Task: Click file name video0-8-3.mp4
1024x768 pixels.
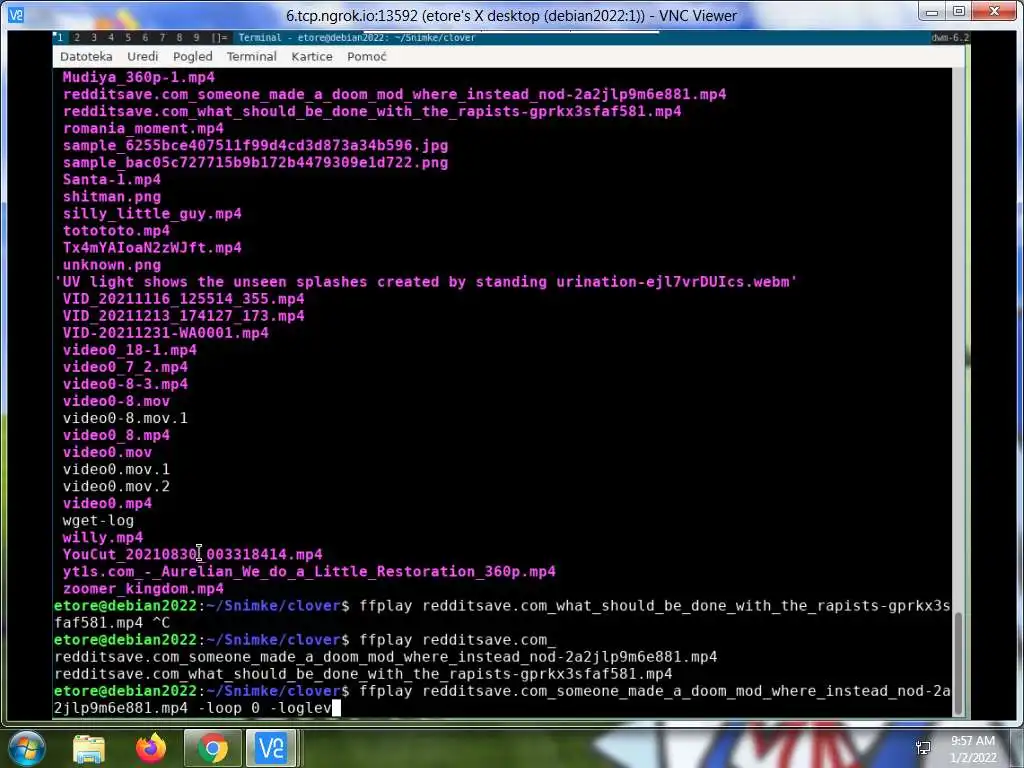Action: [x=125, y=384]
